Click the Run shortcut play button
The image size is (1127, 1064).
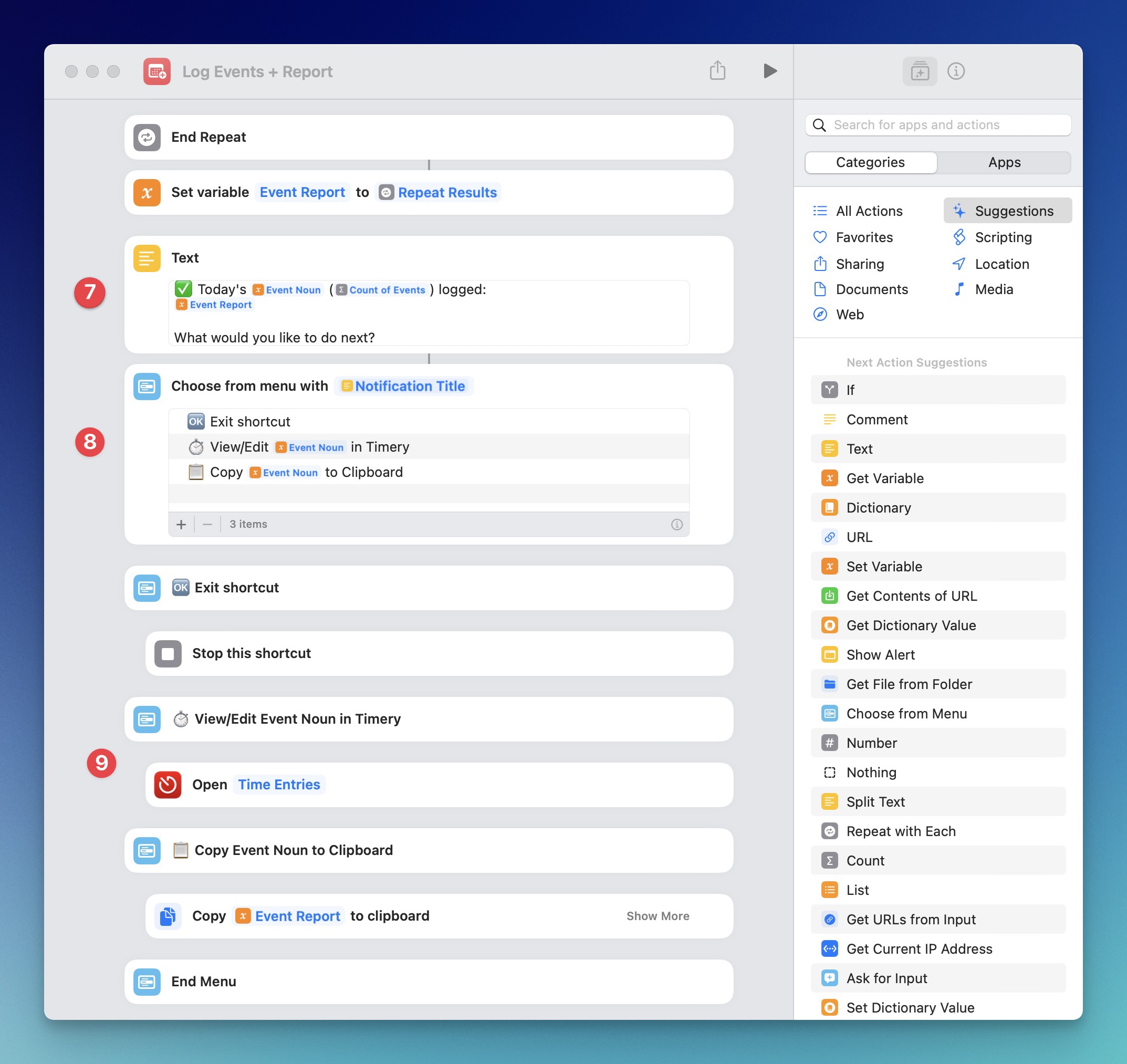coord(770,70)
